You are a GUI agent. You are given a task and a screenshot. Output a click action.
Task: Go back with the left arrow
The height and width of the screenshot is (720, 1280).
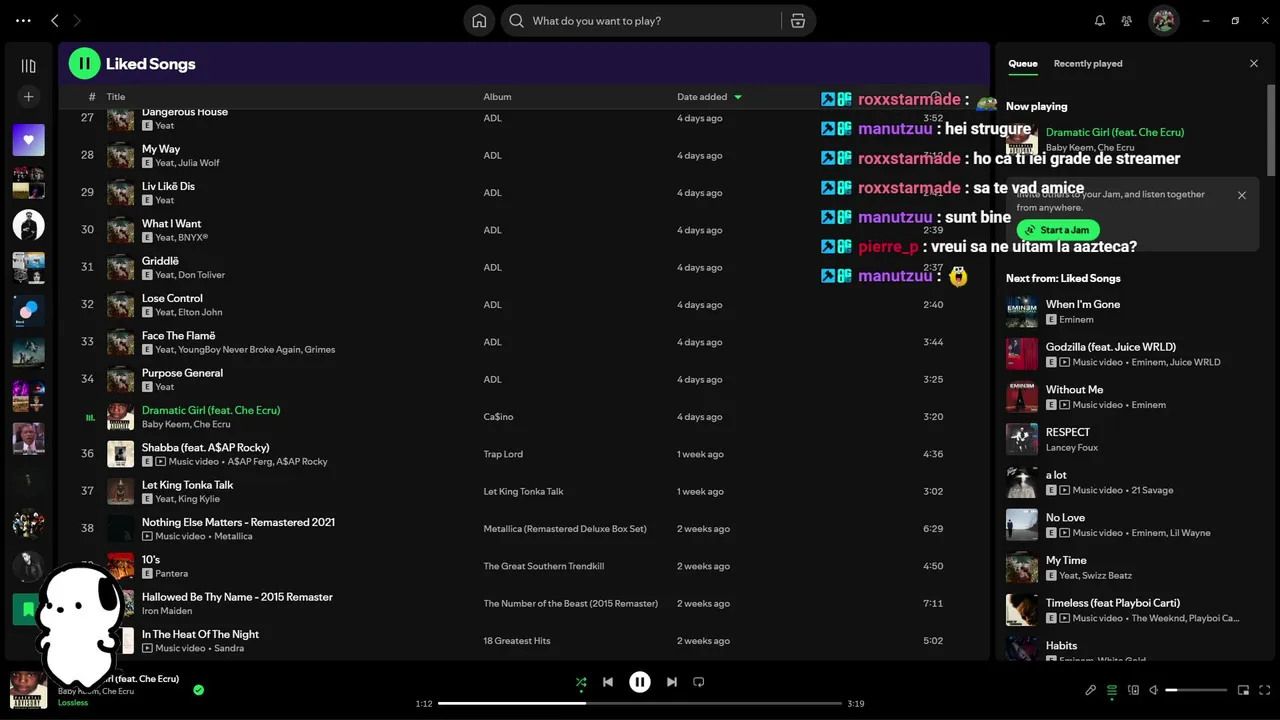(55, 20)
